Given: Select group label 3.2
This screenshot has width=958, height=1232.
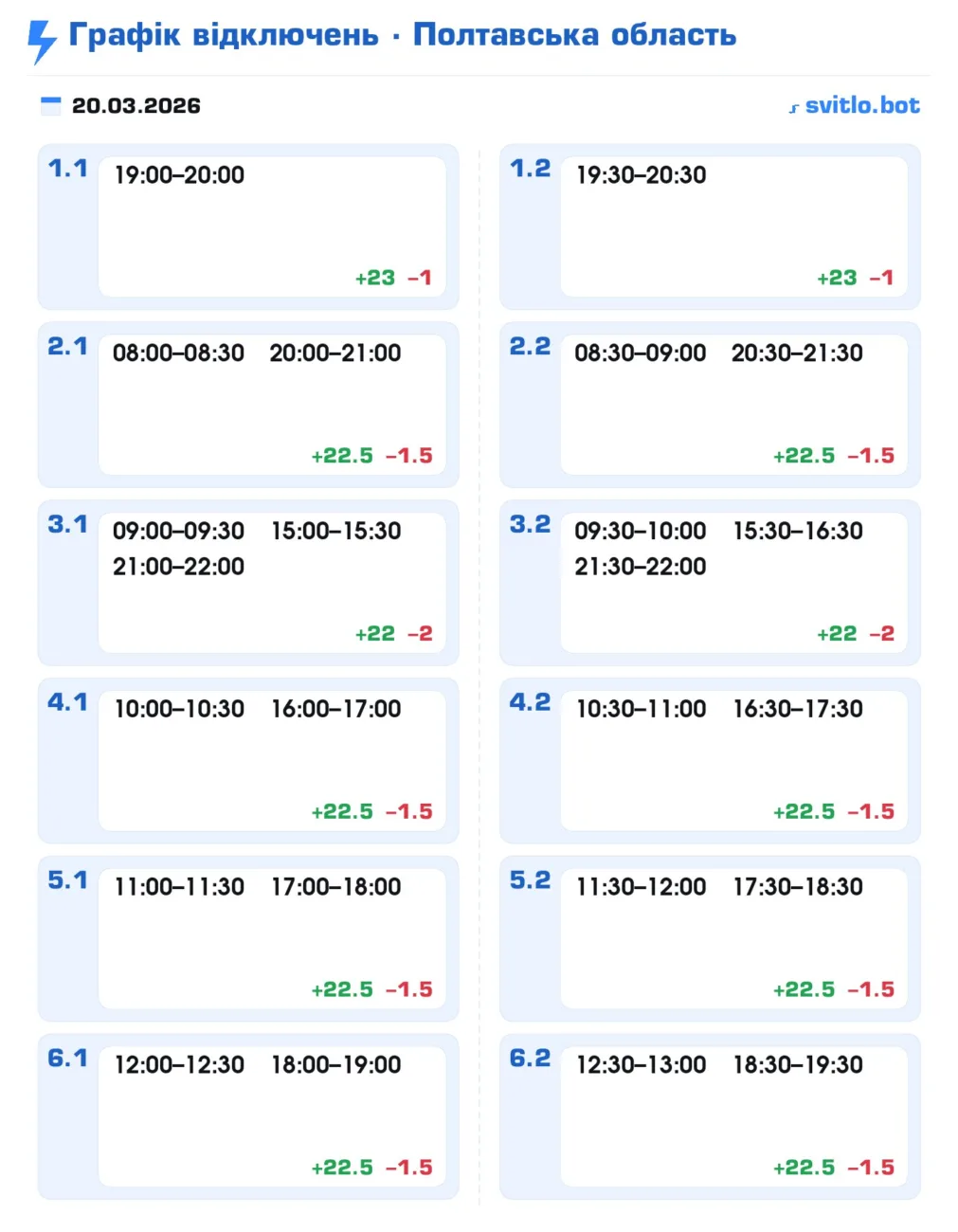Looking at the screenshot, I should coord(530,524).
